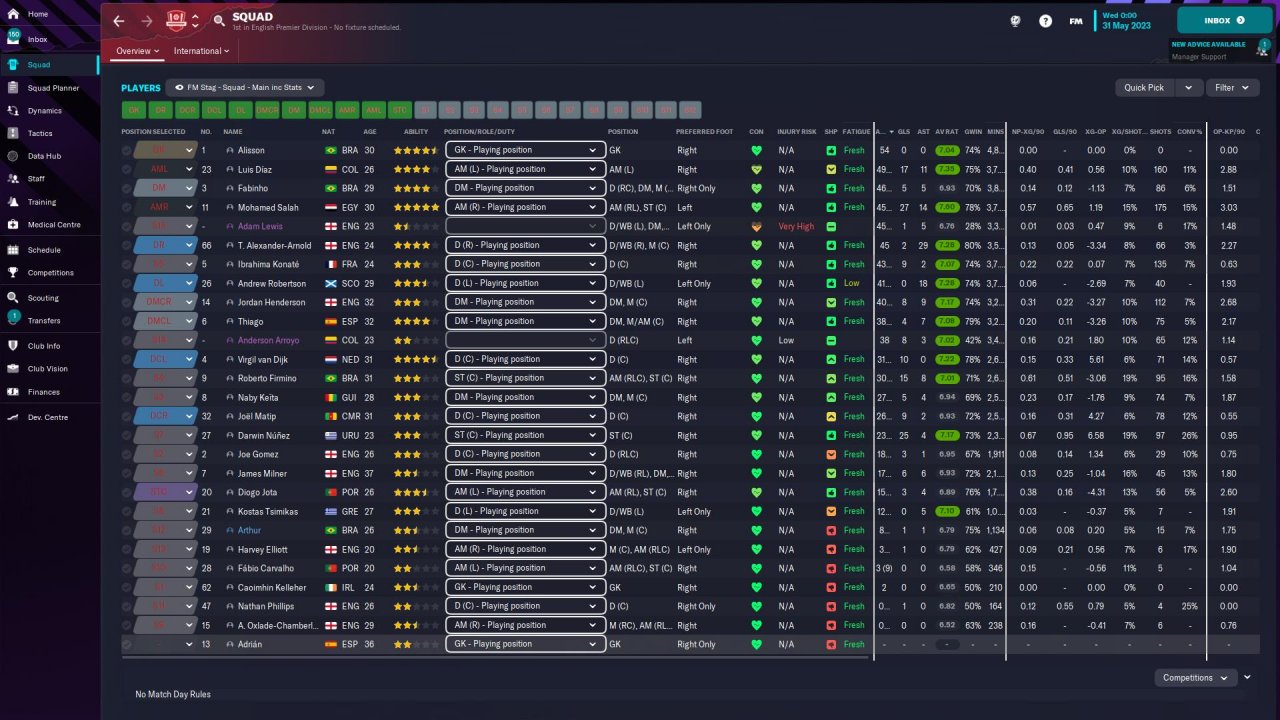This screenshot has width=1280, height=720.
Task: Toggle selection circle for Alisson
Action: pos(127,150)
